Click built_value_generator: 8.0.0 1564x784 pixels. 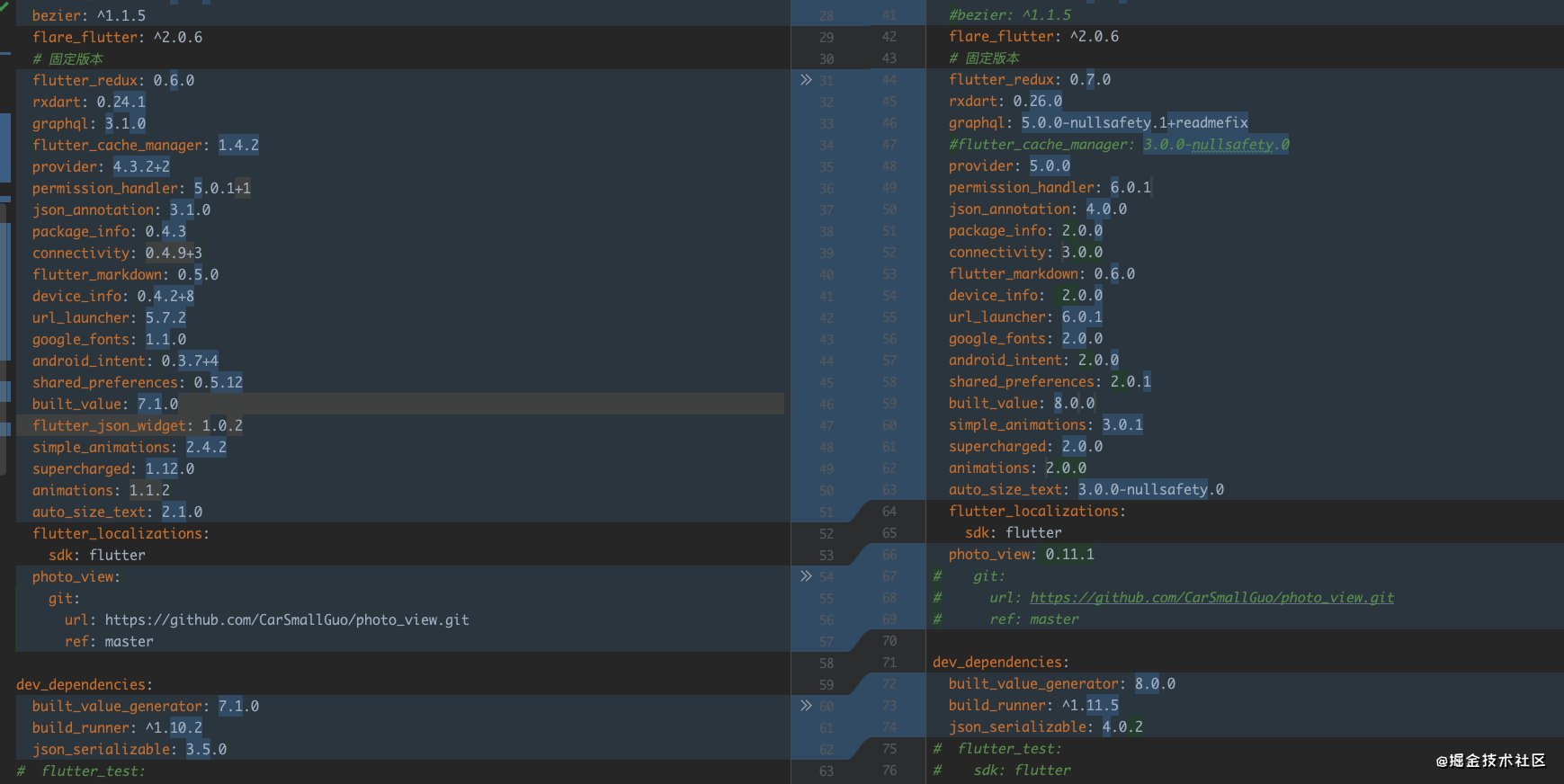pyautogui.click(x=1062, y=683)
